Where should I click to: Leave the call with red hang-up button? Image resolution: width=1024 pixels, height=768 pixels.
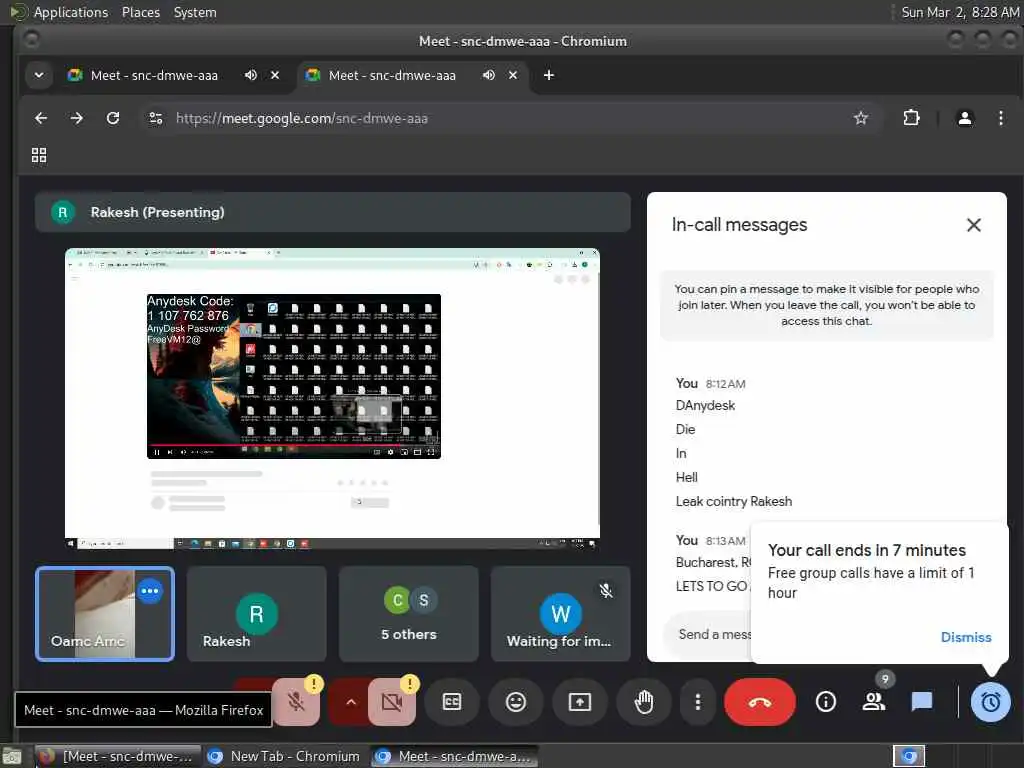760,702
